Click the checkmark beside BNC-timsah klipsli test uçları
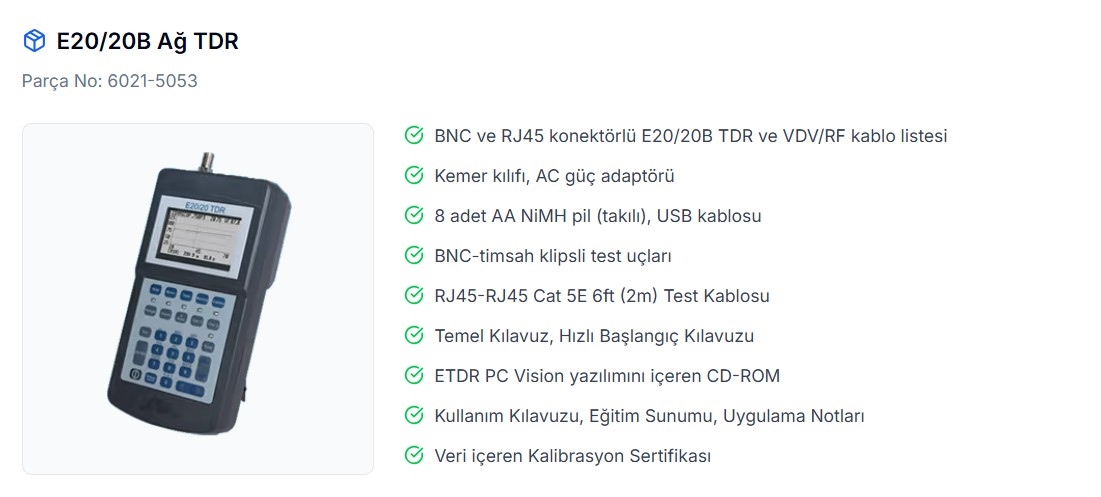Viewport: 1101px width, 497px height. [413, 256]
